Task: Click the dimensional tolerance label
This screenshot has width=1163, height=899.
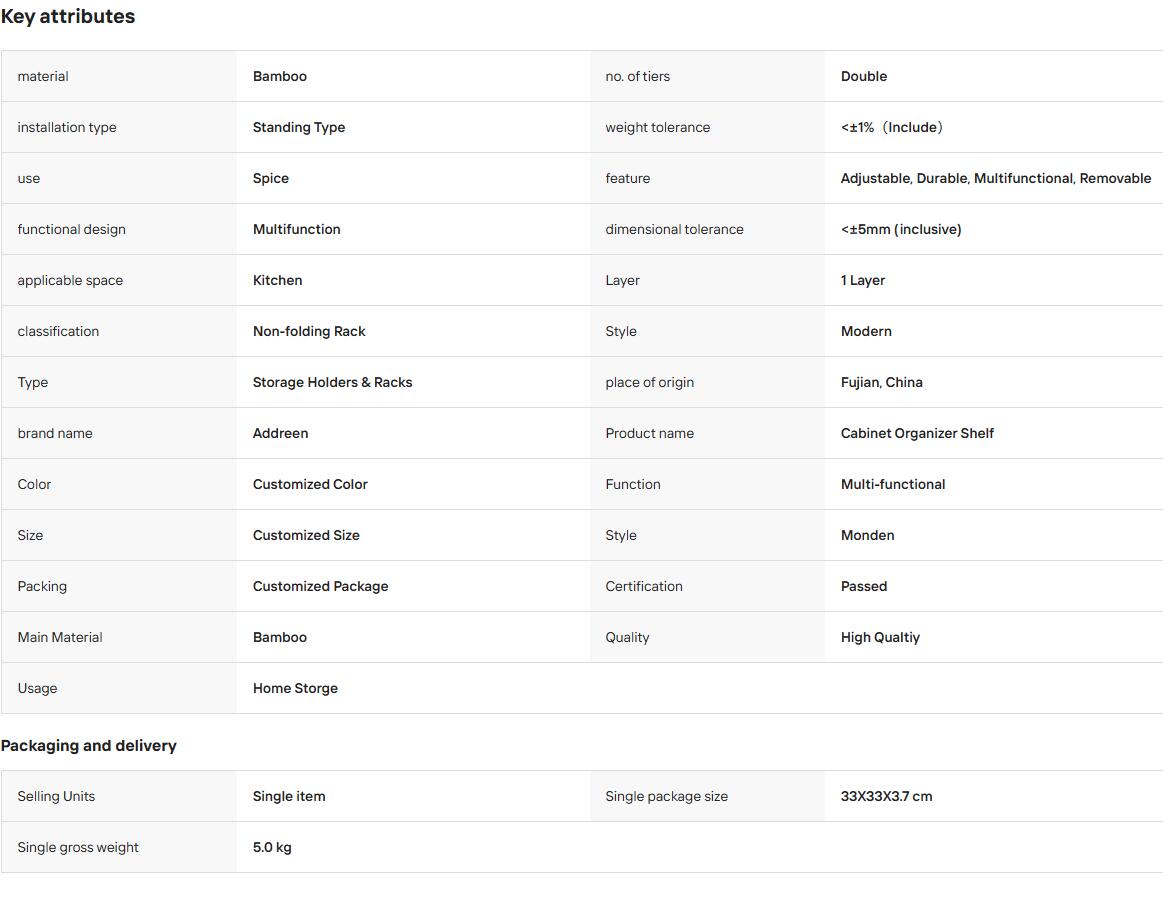Action: pos(674,230)
